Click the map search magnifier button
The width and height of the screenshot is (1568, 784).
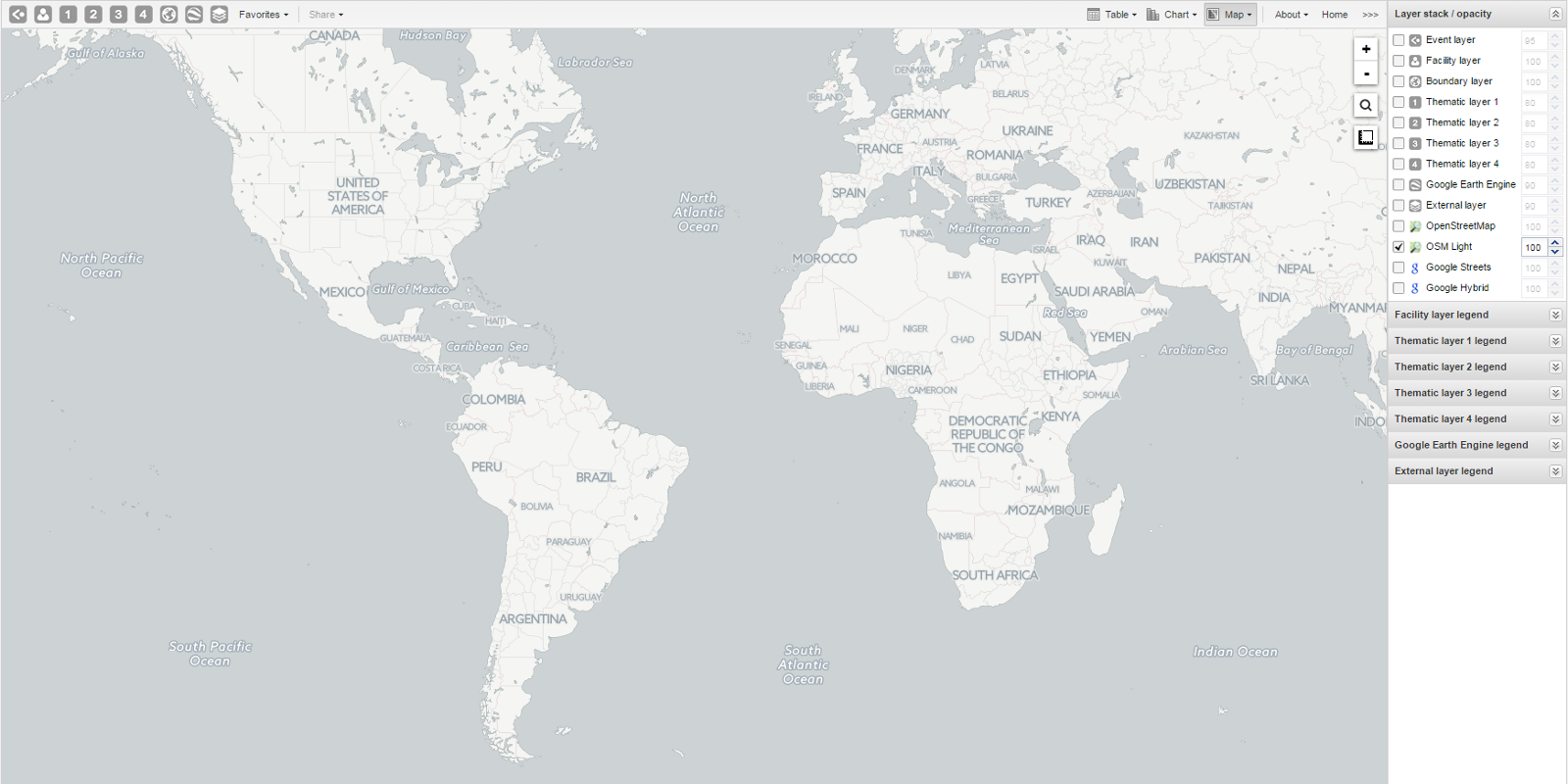point(1366,106)
